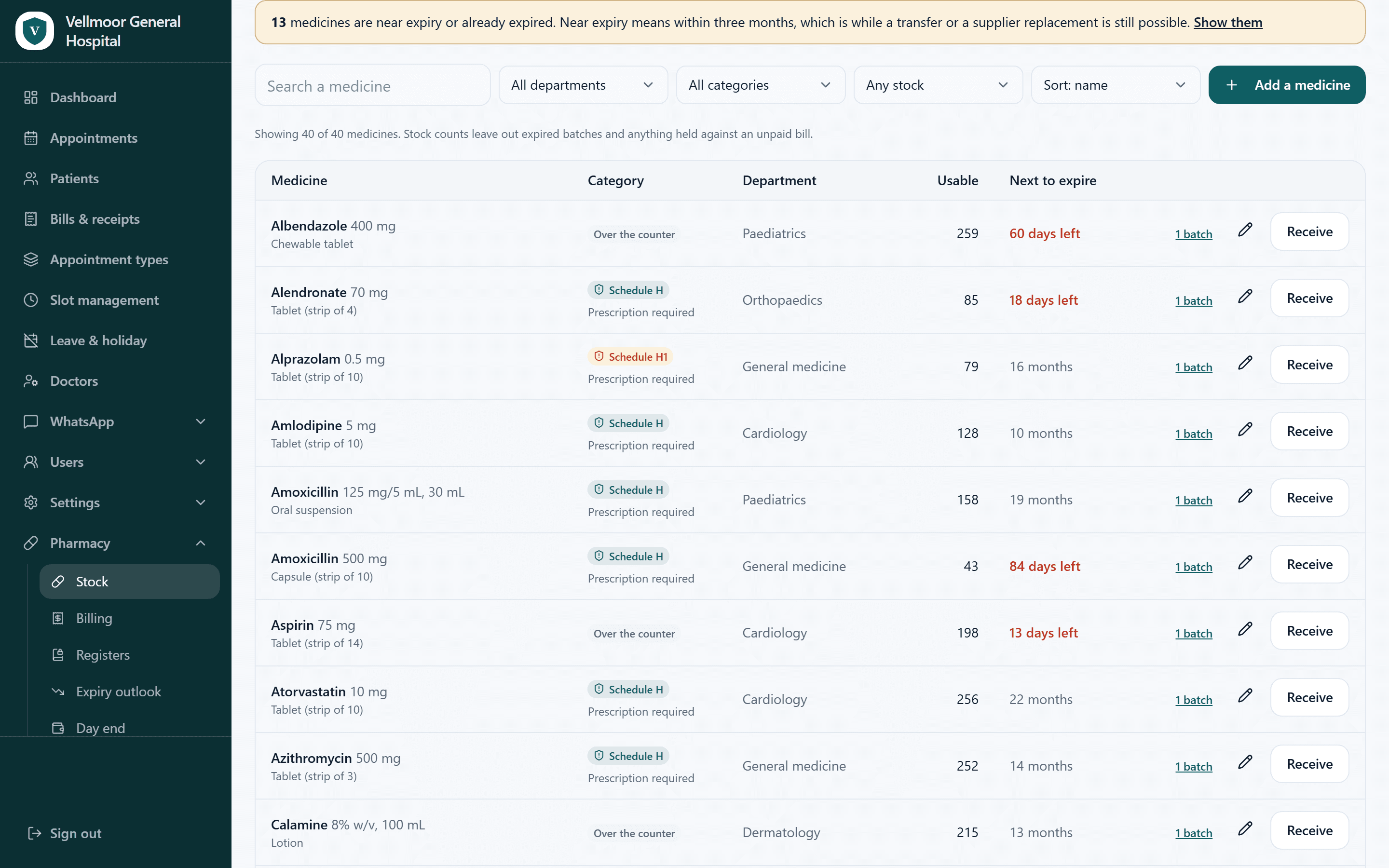Click the Schedule H1 badge for Alprazolam
Image resolution: width=1389 pixels, height=868 pixels.
click(x=630, y=356)
